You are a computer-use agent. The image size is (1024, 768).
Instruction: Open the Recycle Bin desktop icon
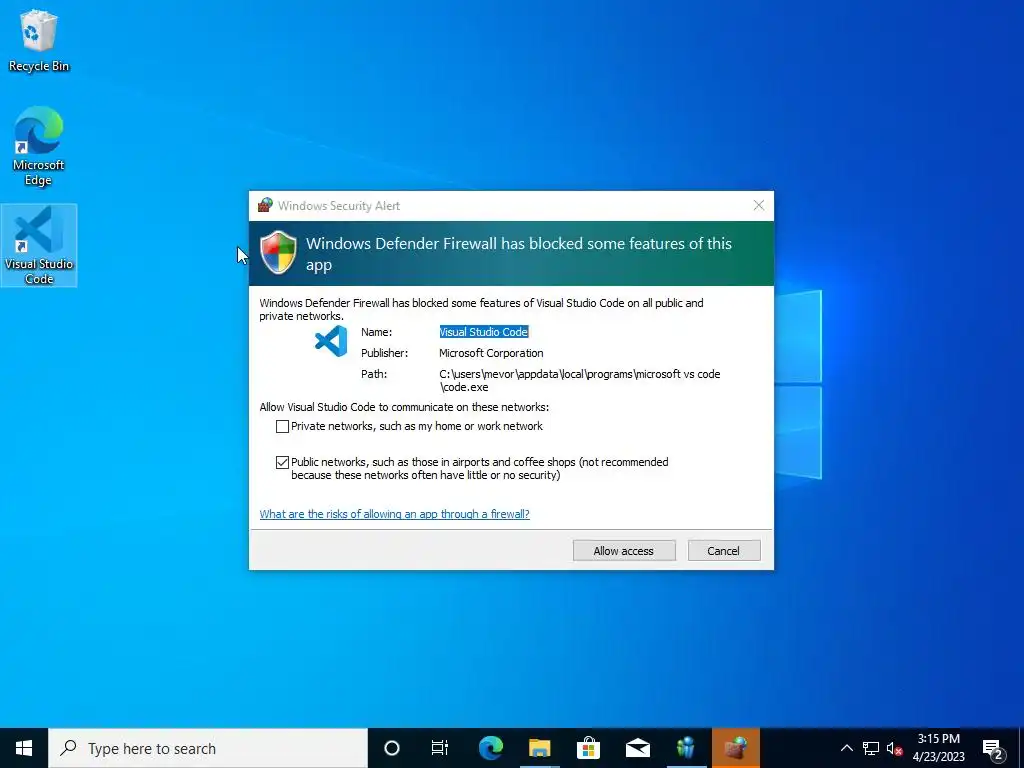39,40
